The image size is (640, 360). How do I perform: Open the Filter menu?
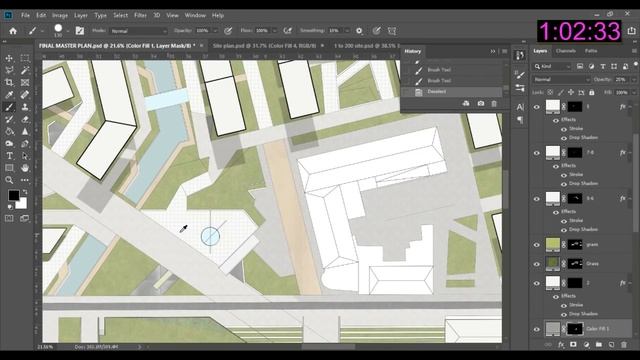point(140,15)
